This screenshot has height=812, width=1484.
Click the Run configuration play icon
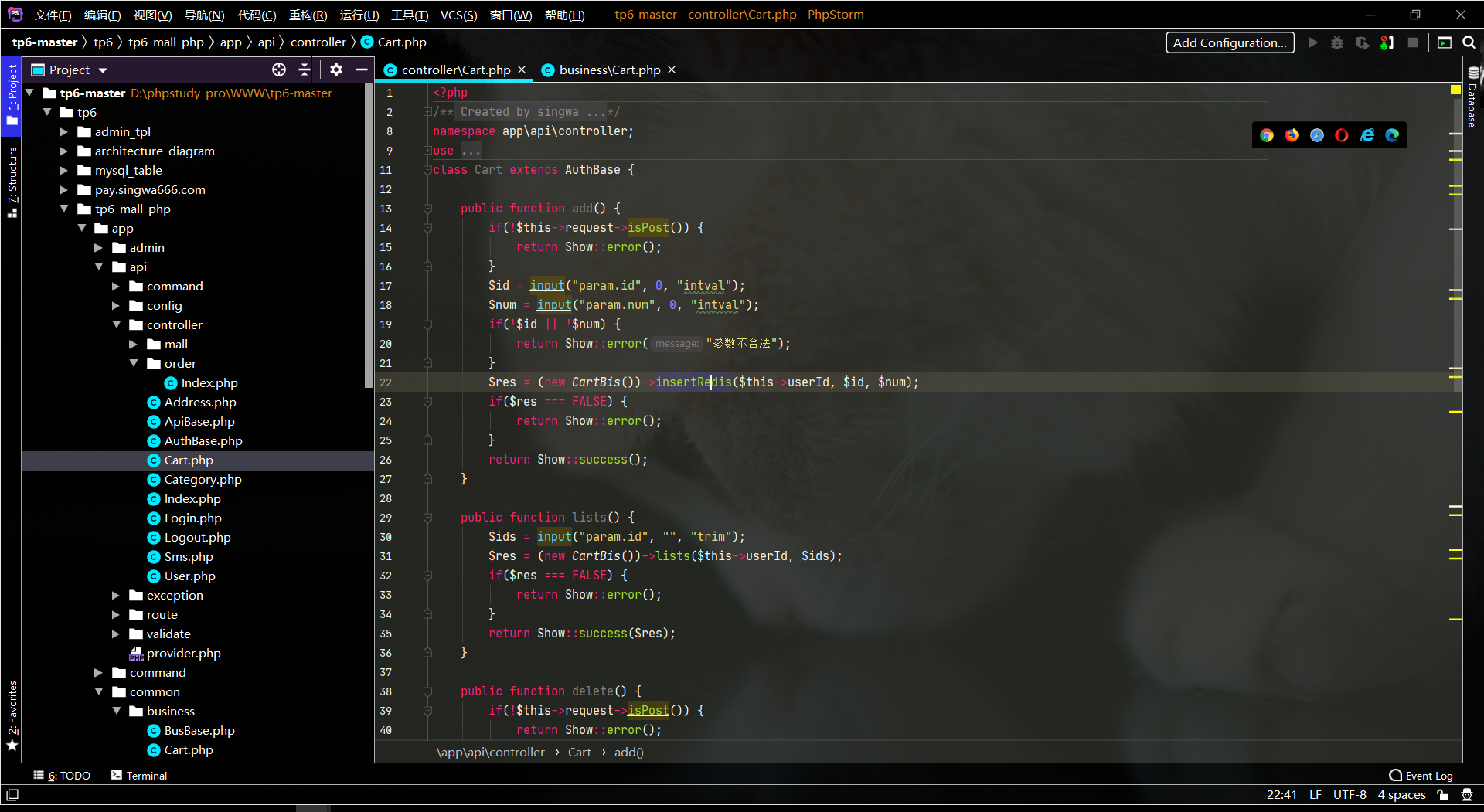(1312, 42)
